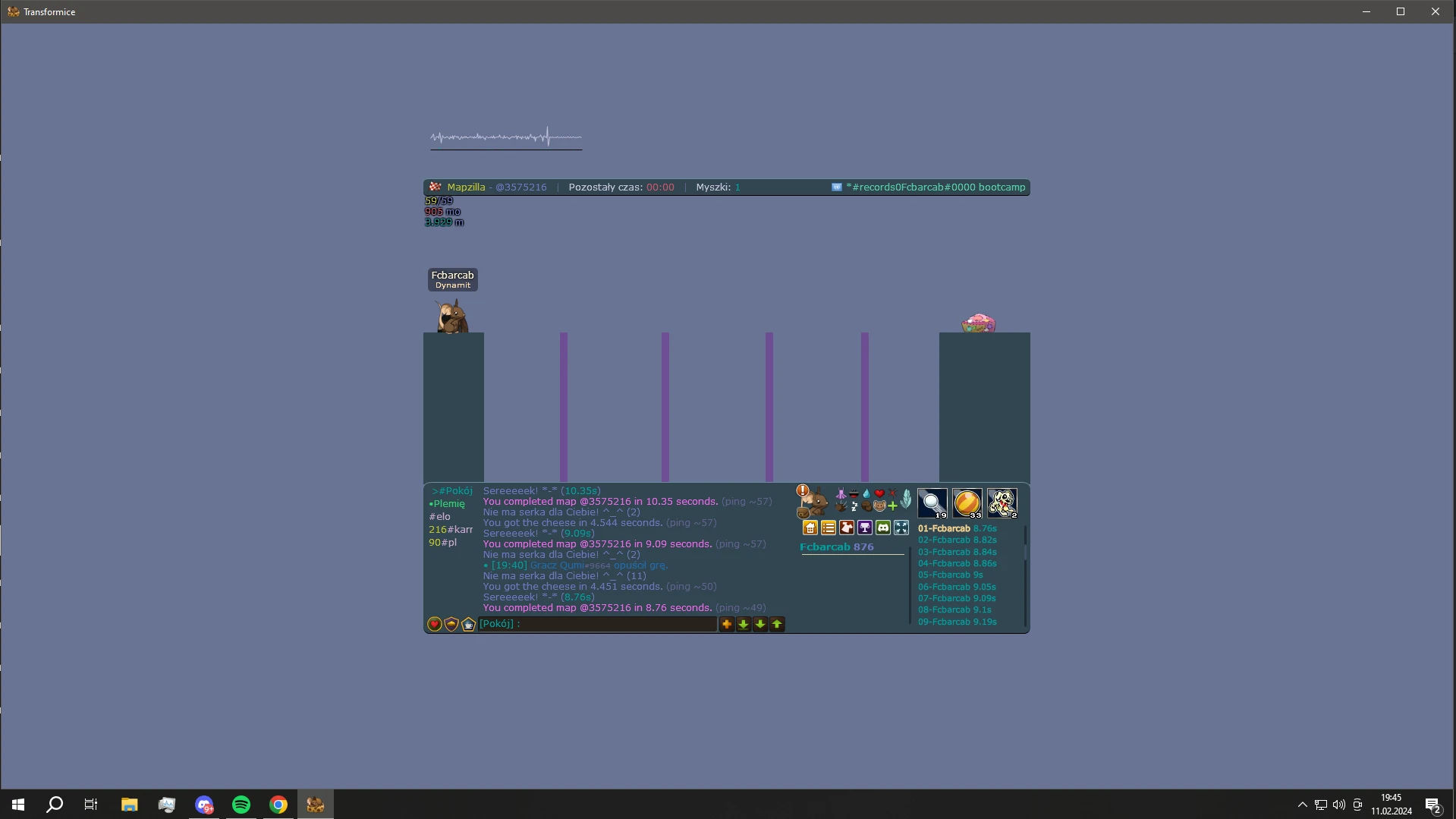
Task: Select record entry 09-Fcbarcab 9.19s
Action: (958, 622)
